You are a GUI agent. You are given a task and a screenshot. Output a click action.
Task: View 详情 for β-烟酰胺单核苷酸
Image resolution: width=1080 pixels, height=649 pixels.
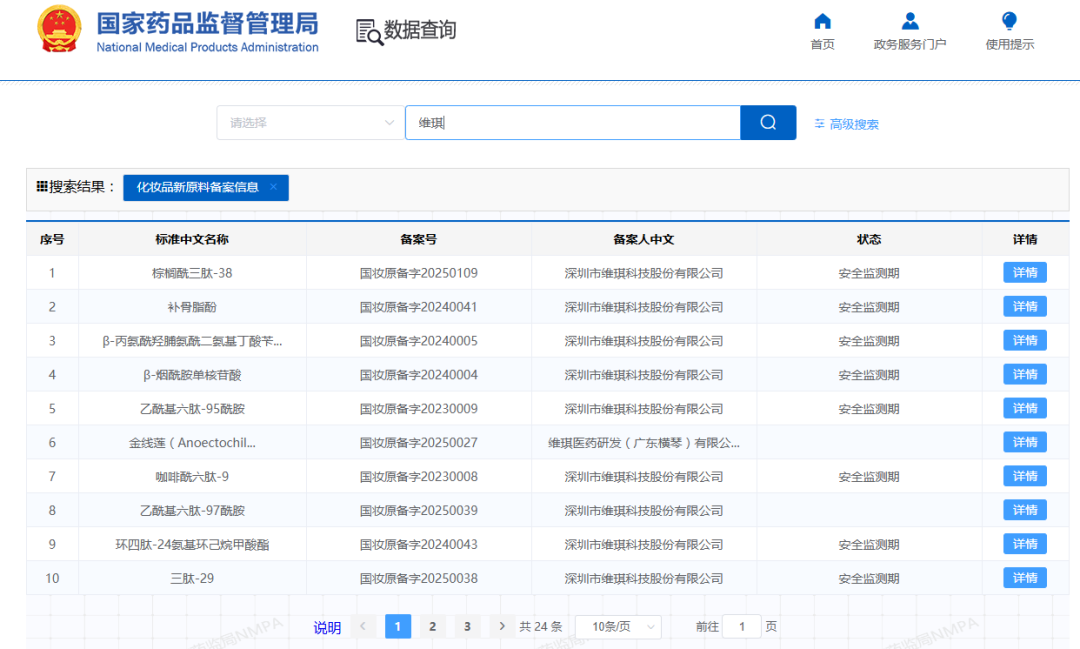click(1025, 375)
